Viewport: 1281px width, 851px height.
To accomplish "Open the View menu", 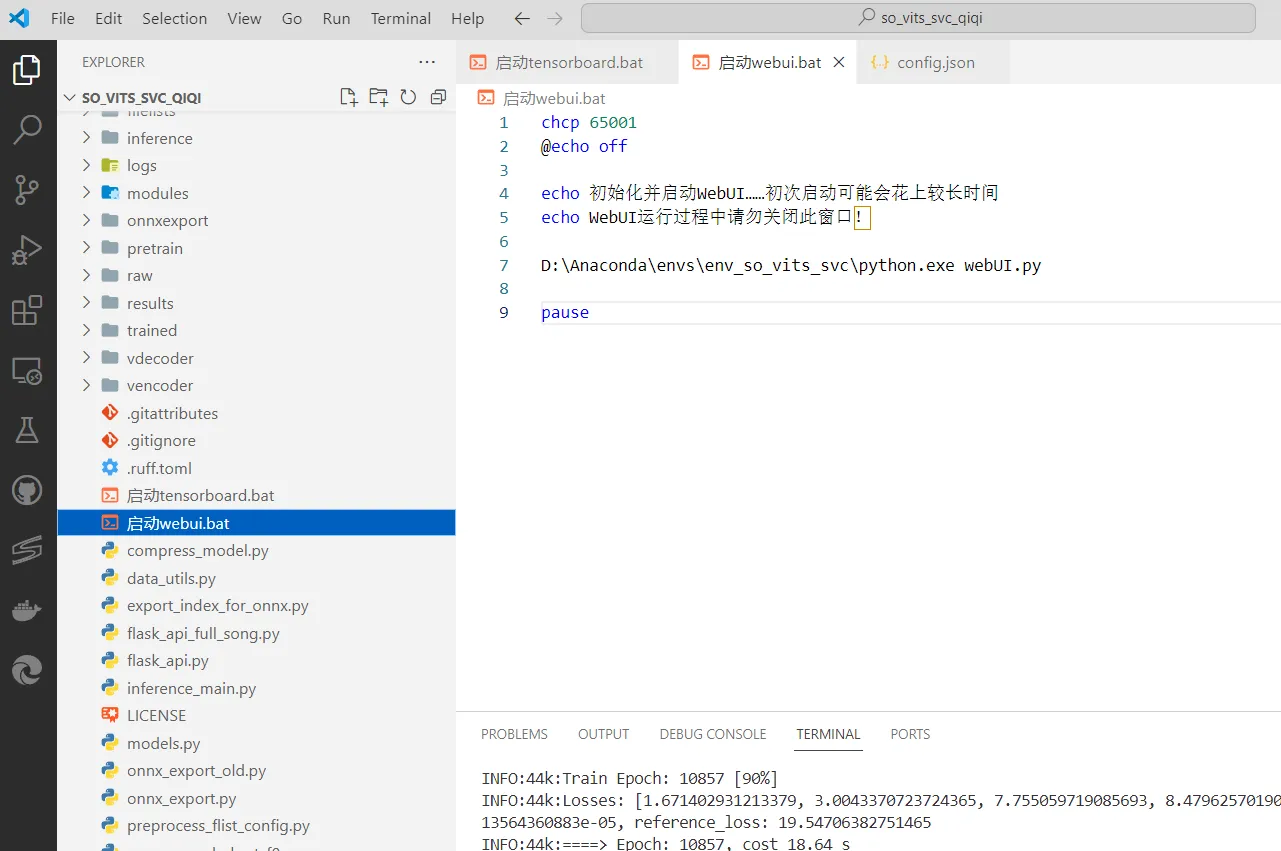I will click(x=244, y=18).
